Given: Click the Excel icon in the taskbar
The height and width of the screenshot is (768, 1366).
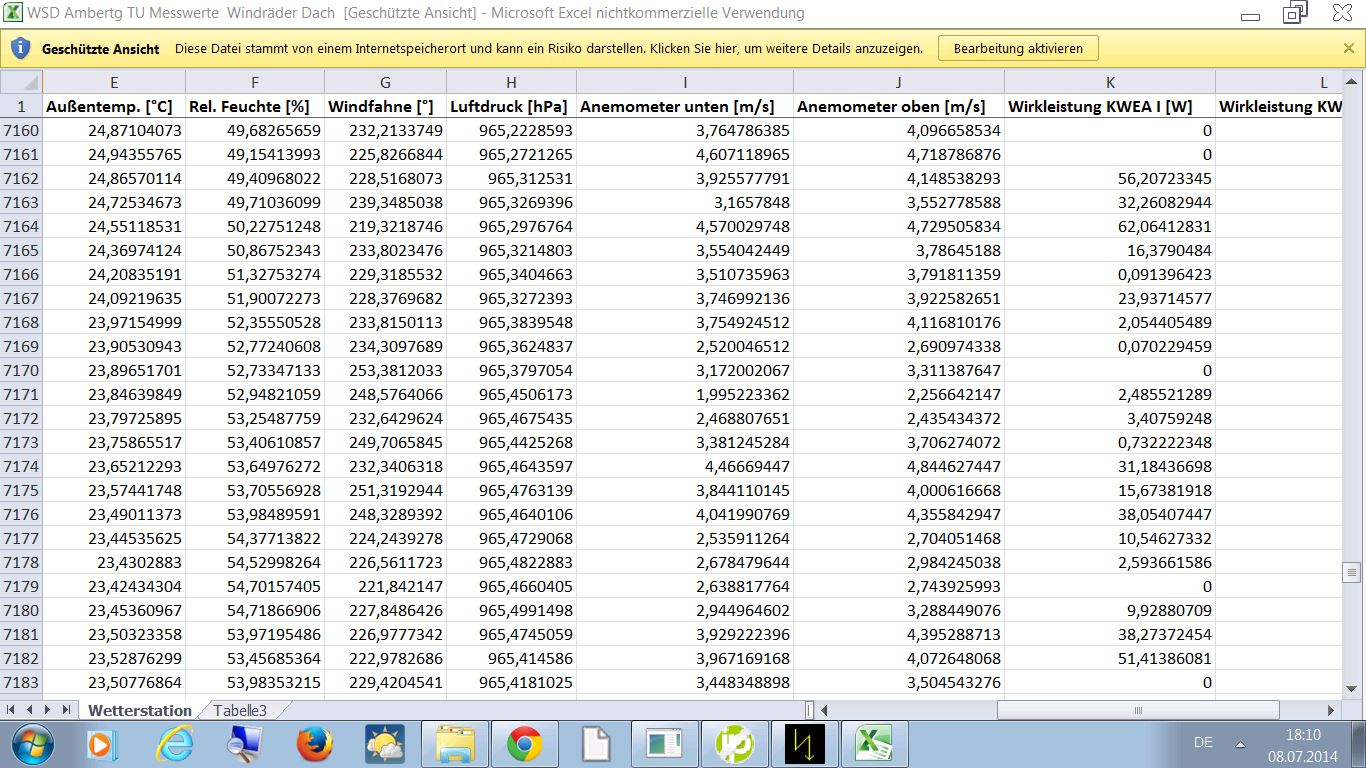Looking at the screenshot, I should pyautogui.click(x=873, y=744).
